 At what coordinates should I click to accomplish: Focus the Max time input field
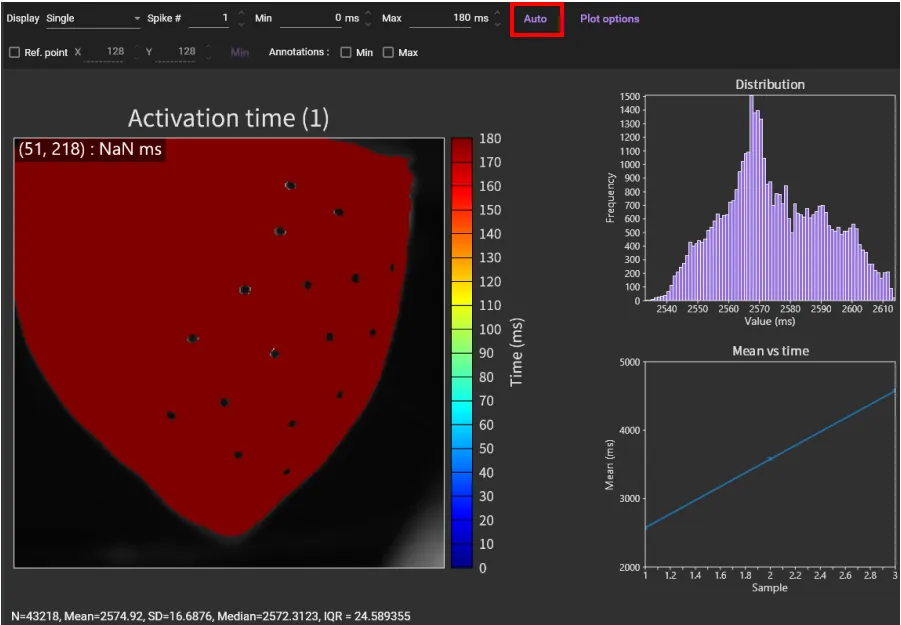pos(447,19)
